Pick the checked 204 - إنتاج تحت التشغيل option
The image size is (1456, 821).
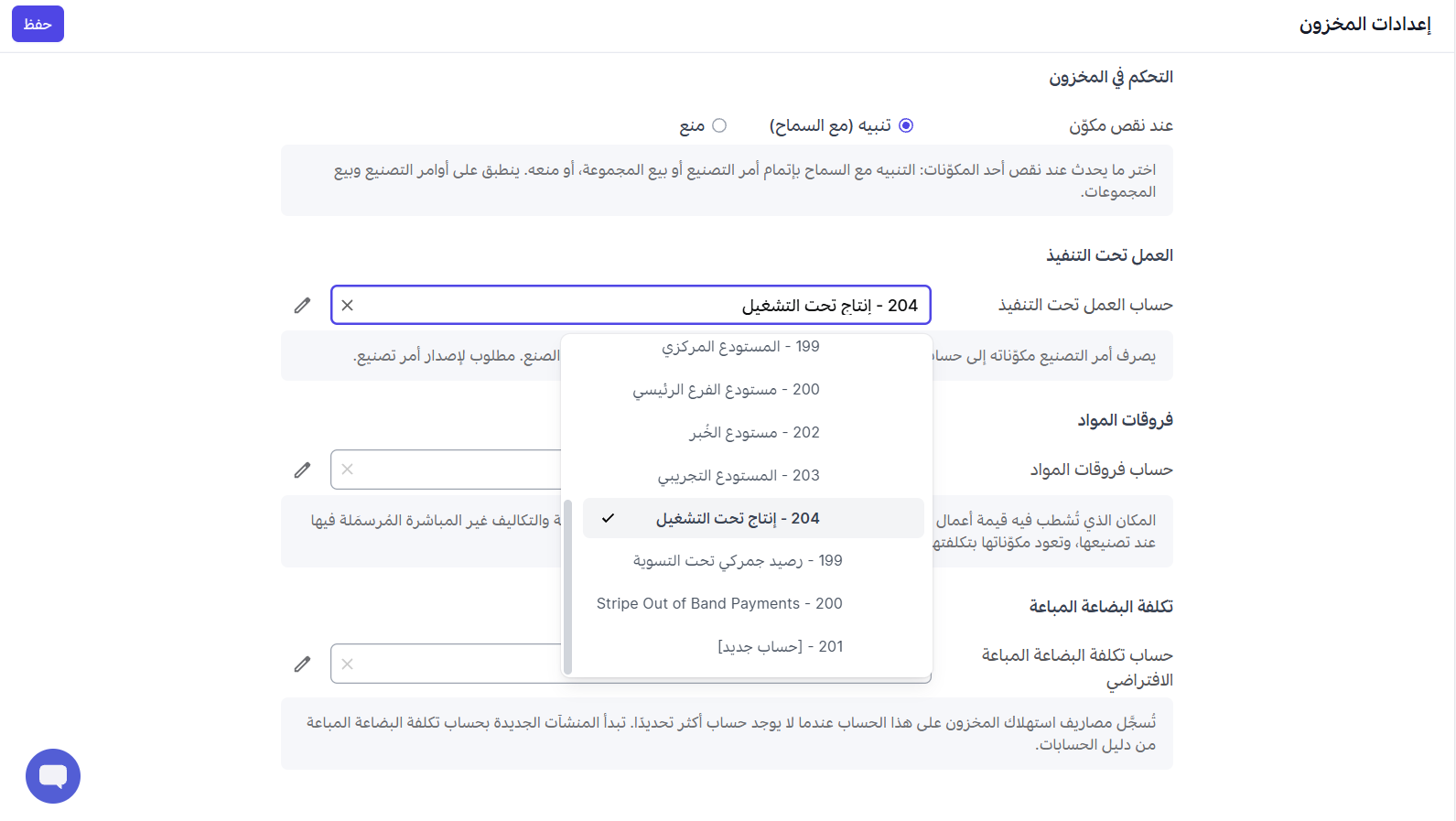[x=753, y=518]
